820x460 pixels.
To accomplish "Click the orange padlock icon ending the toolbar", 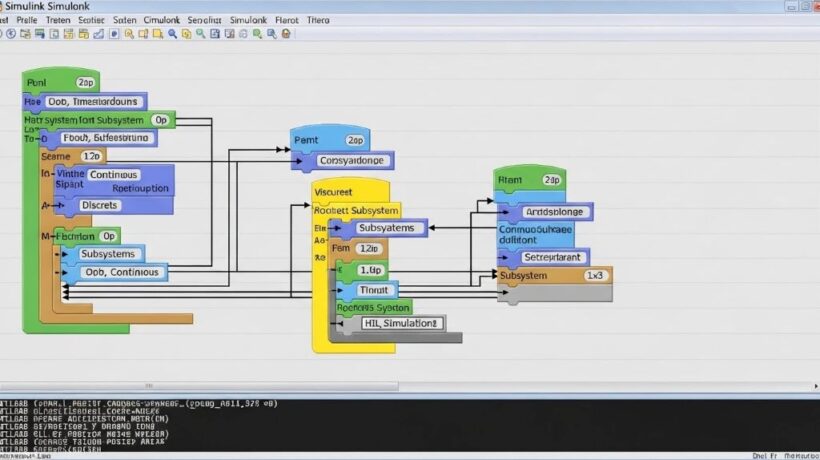I will pos(286,34).
